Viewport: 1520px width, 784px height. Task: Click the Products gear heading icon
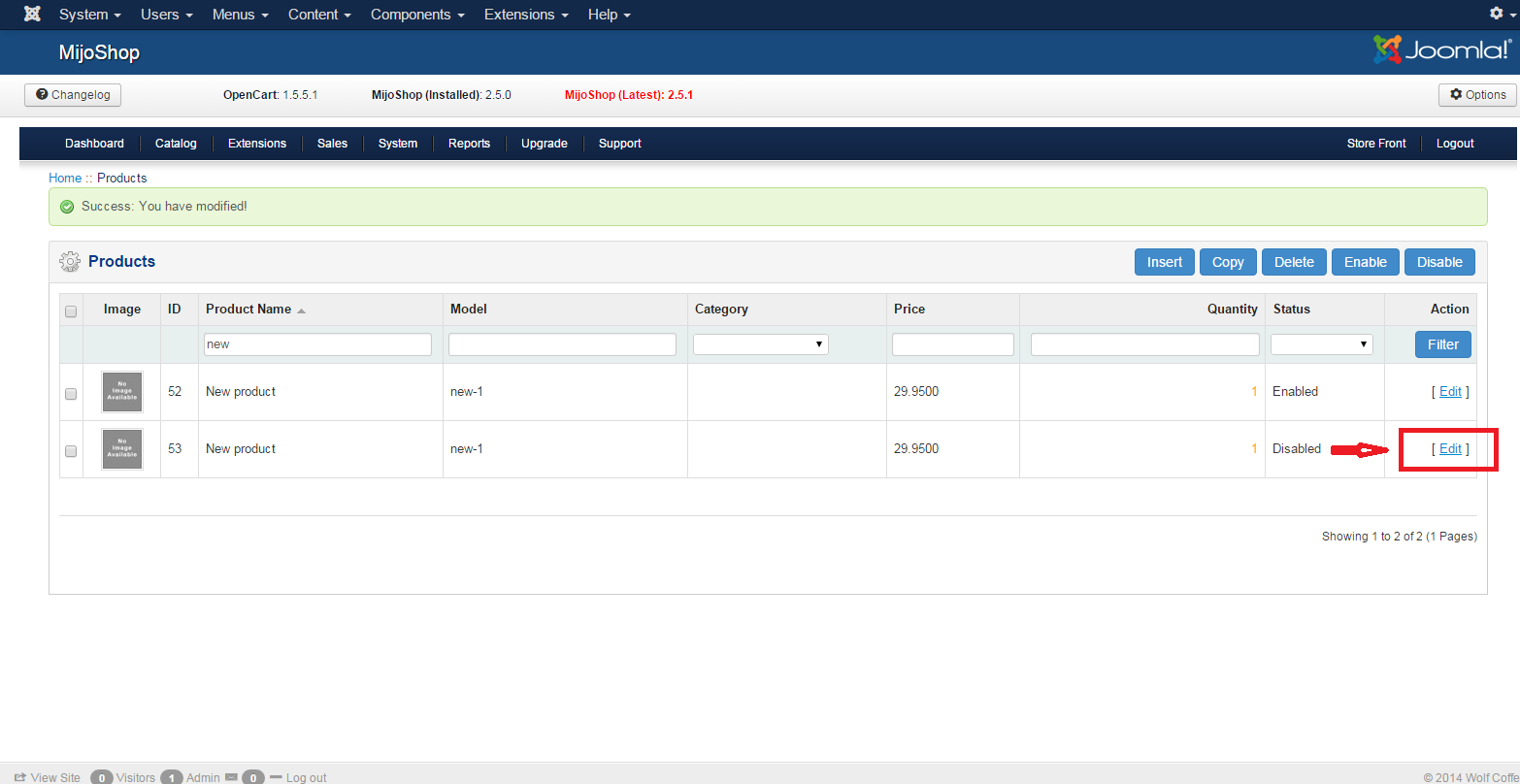[70, 262]
